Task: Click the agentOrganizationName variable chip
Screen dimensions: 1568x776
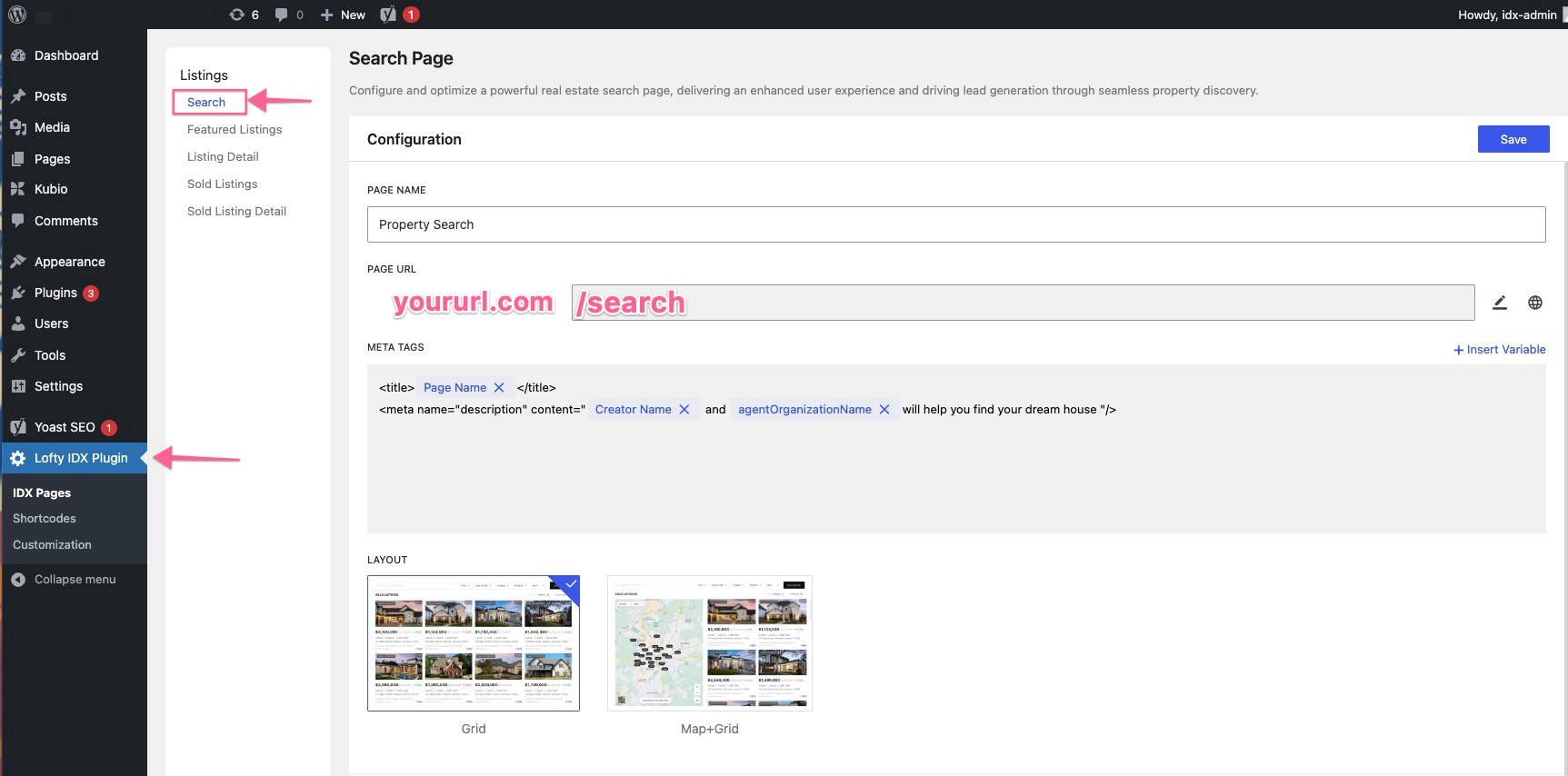Action: coord(814,409)
